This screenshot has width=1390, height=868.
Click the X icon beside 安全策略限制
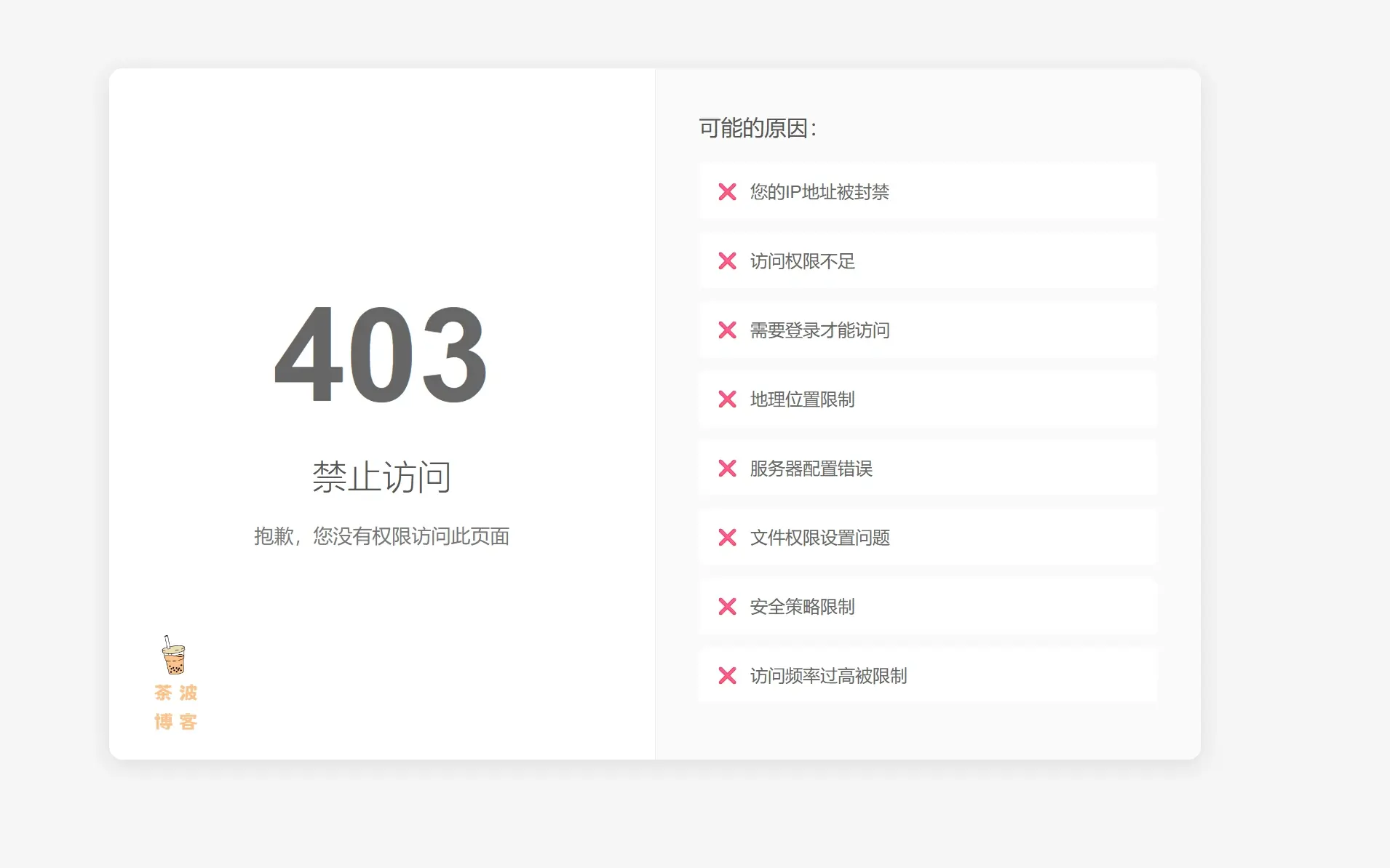click(x=727, y=607)
